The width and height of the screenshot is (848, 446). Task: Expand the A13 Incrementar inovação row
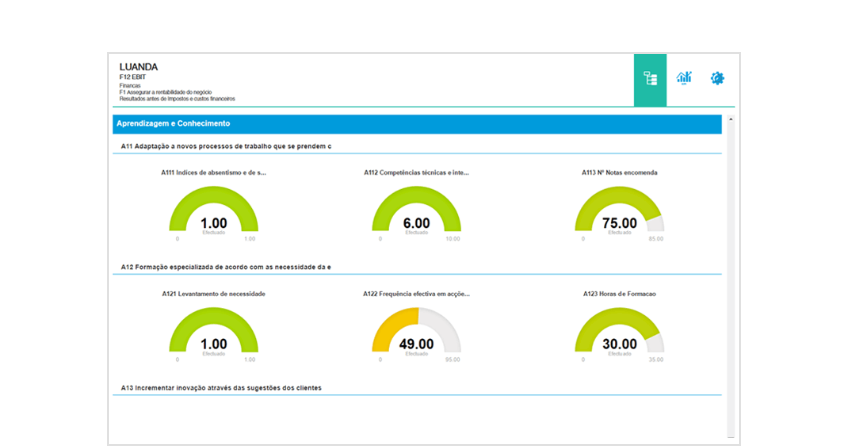[221, 388]
